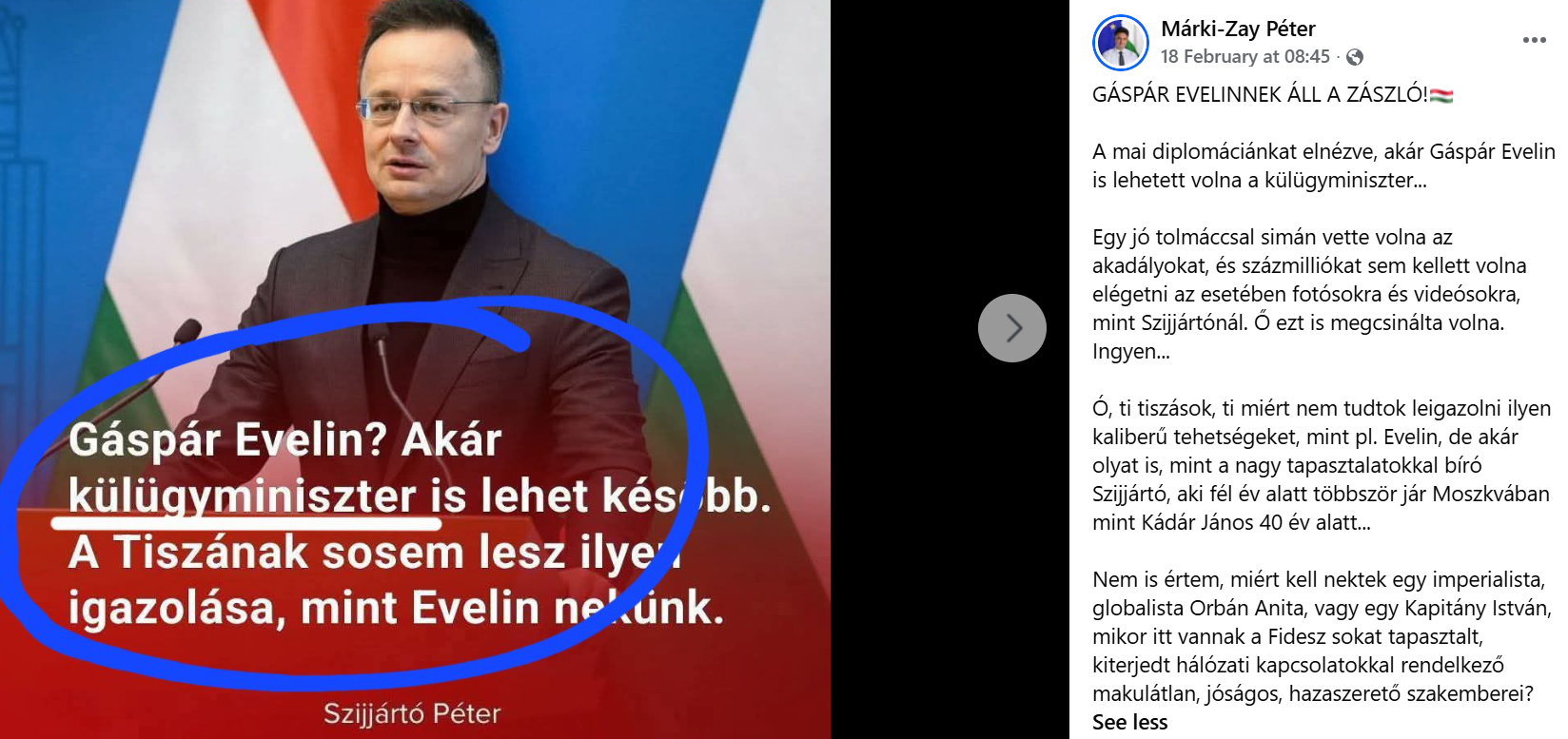
Task: Click the paragraph starting 'Nem is értem'
Action: [x=1322, y=636]
